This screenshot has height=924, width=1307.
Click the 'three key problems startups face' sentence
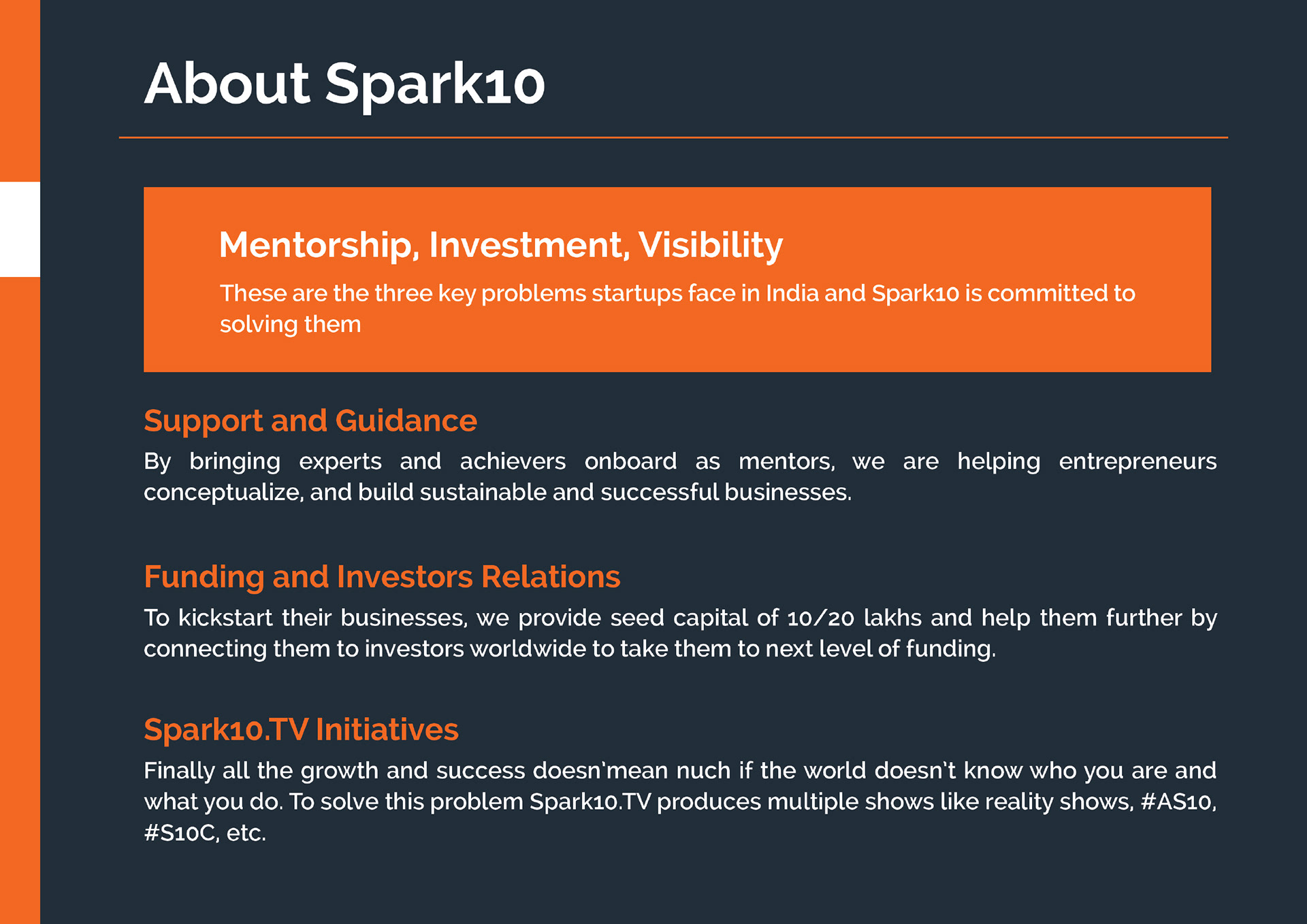[677, 293]
